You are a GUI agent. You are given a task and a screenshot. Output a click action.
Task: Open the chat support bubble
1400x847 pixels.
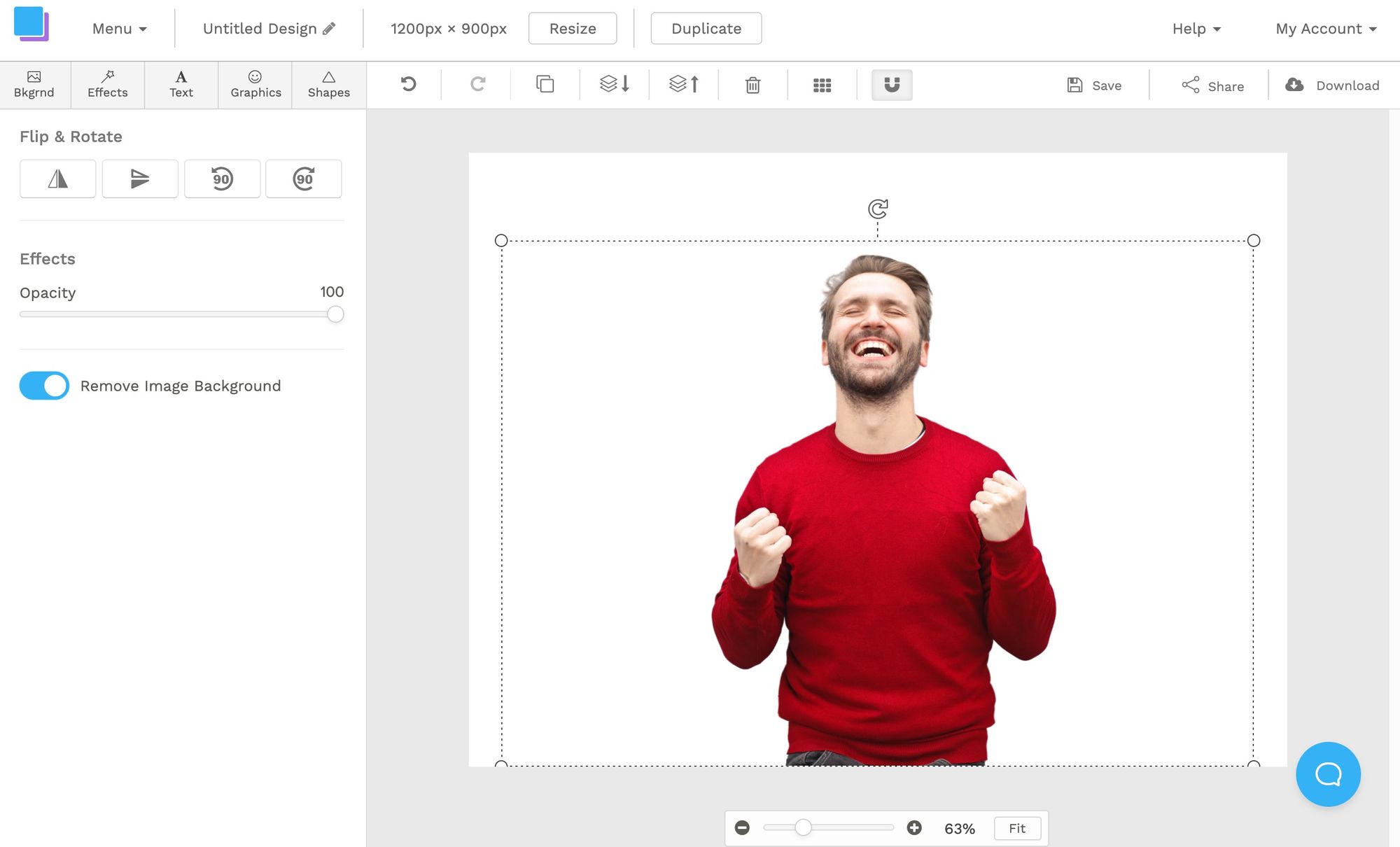(x=1327, y=774)
